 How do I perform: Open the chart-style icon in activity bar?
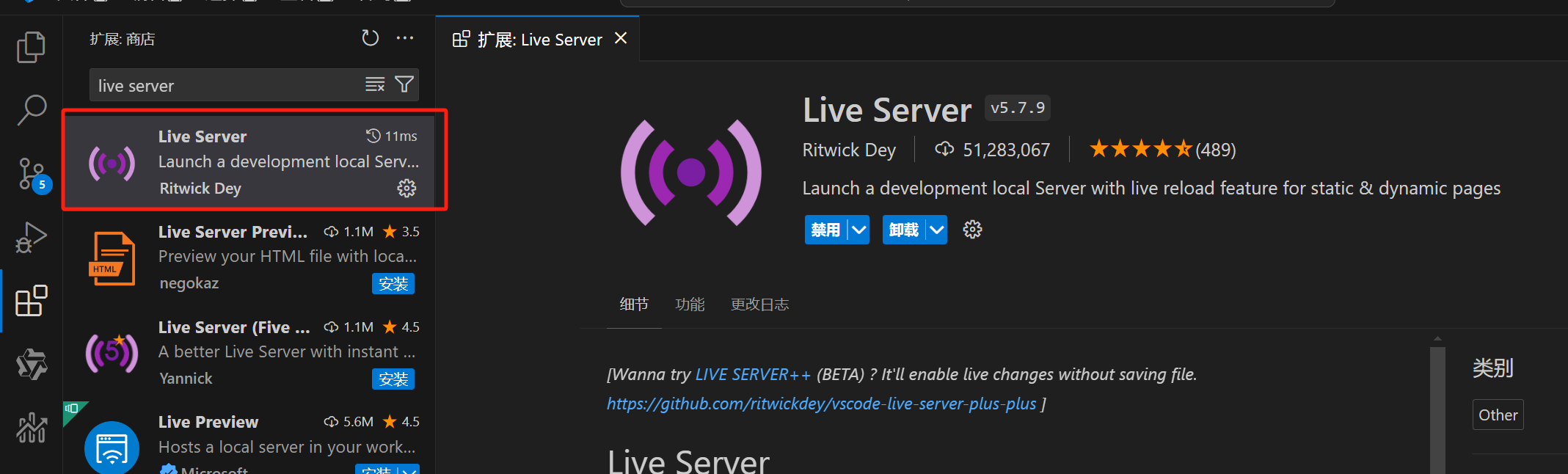pyautogui.click(x=32, y=427)
